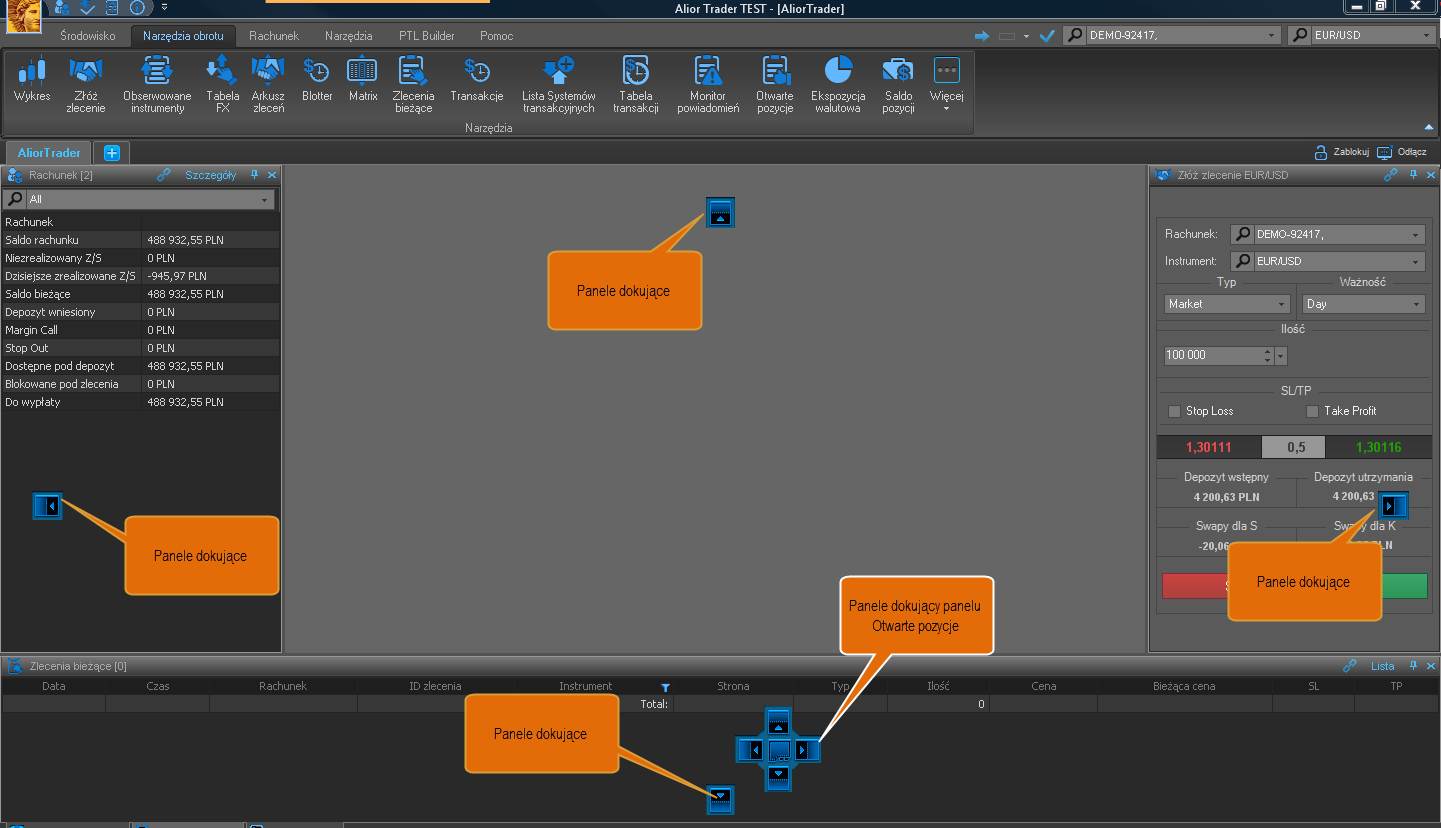This screenshot has width=1441, height=828.
Task: Click Saldo rachunku value 488 932,55 PLN
Action: click(x=185, y=240)
